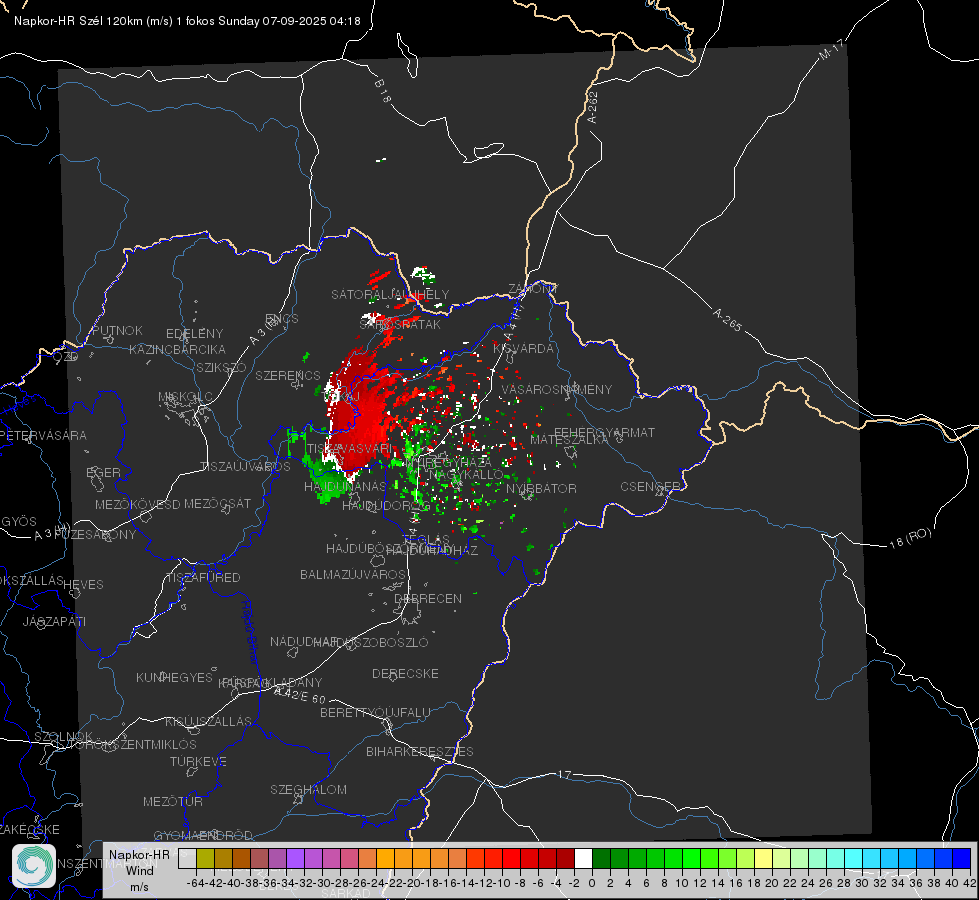Click the SZIKSZÓ town label

pyautogui.click(x=221, y=368)
